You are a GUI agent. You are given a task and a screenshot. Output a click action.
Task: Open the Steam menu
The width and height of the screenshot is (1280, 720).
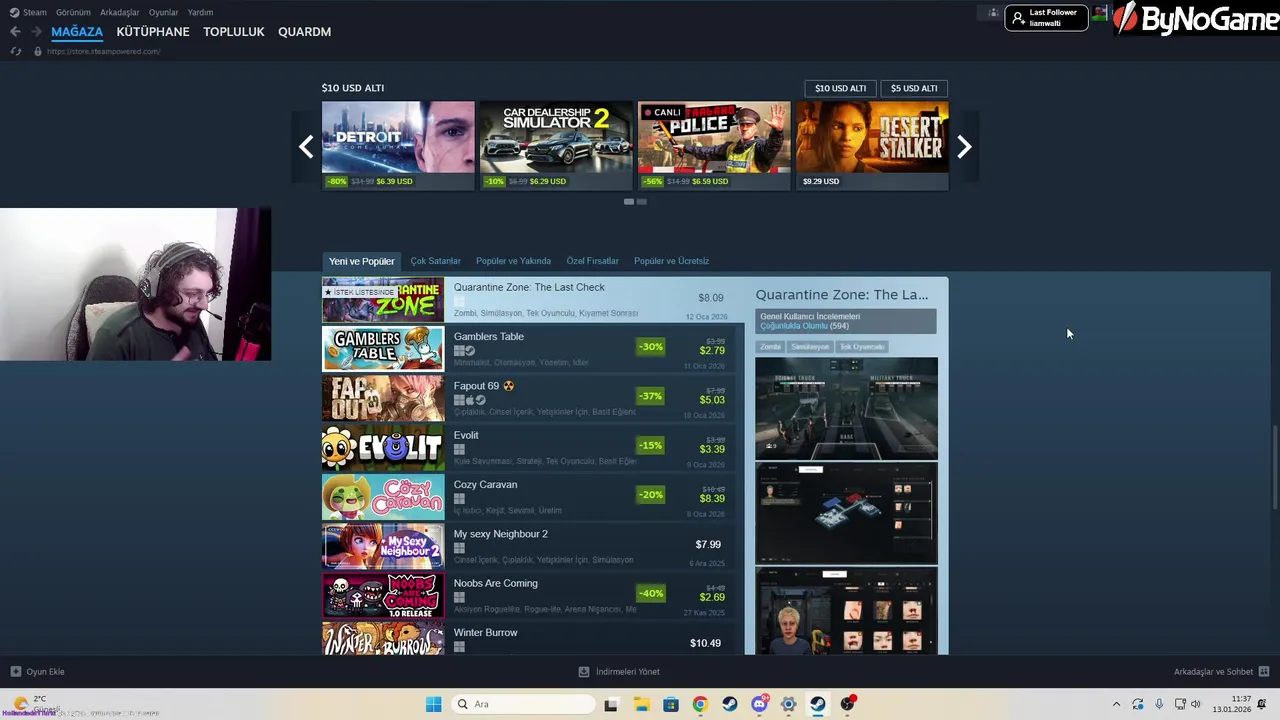[34, 12]
